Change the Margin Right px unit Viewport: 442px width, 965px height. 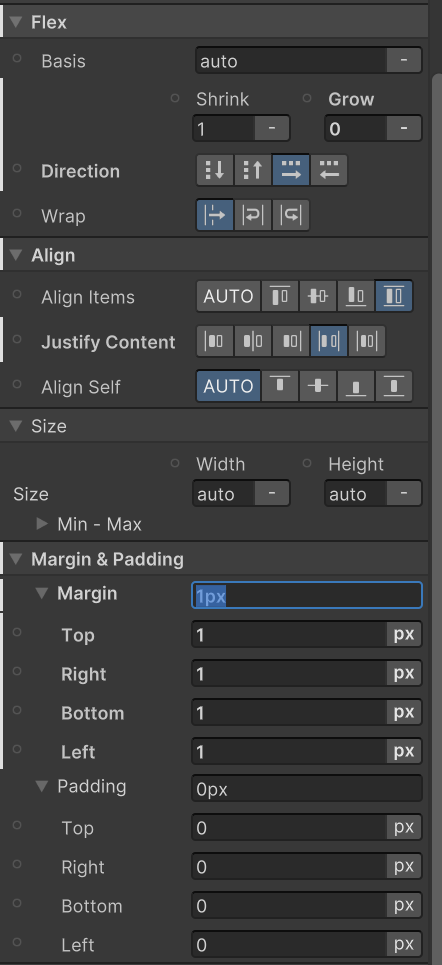404,673
